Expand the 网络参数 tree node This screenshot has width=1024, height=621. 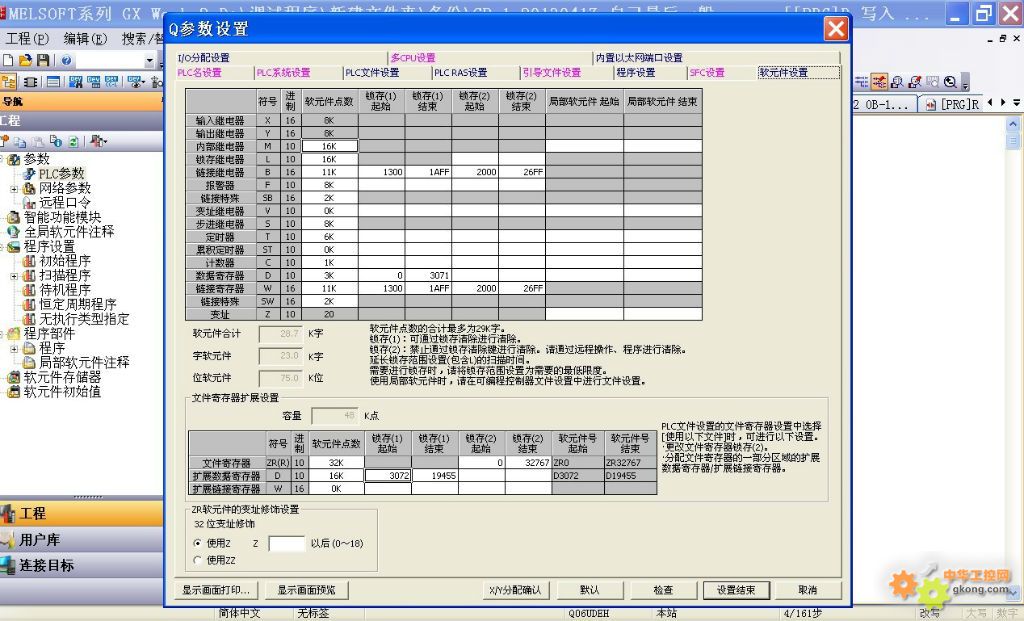14,189
